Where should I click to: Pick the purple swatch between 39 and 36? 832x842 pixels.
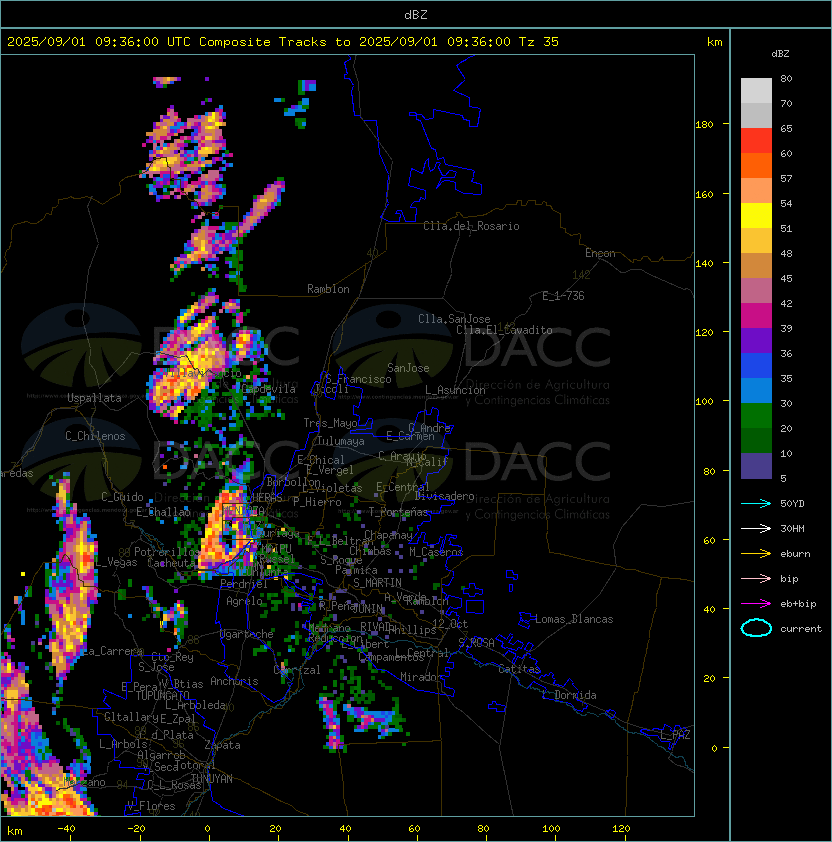pos(756,340)
